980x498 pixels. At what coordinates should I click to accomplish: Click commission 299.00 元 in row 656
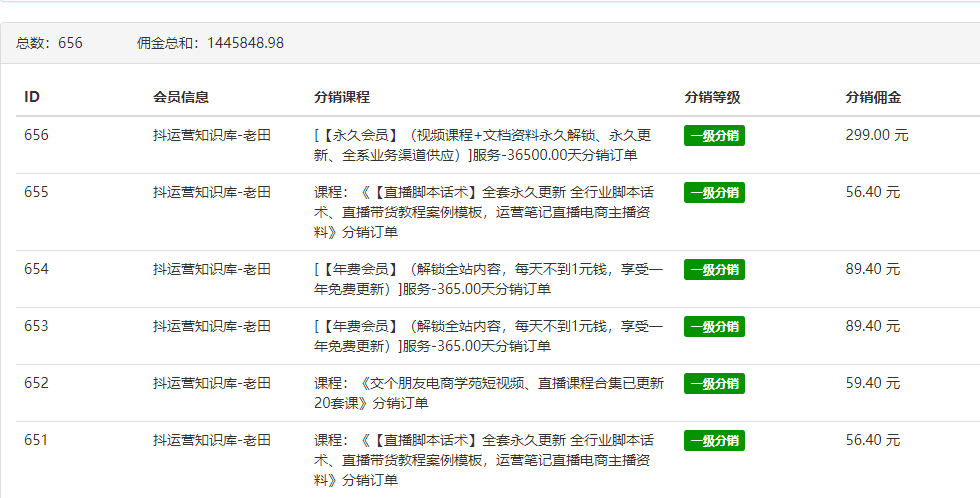click(877, 135)
